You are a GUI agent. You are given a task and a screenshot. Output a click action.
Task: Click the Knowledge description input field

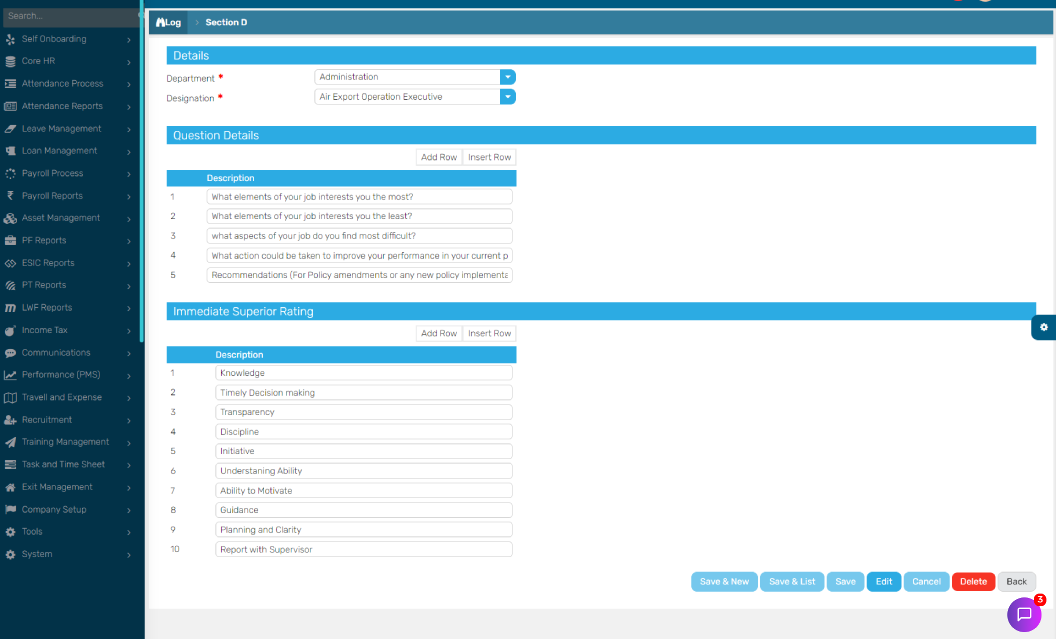[363, 373]
